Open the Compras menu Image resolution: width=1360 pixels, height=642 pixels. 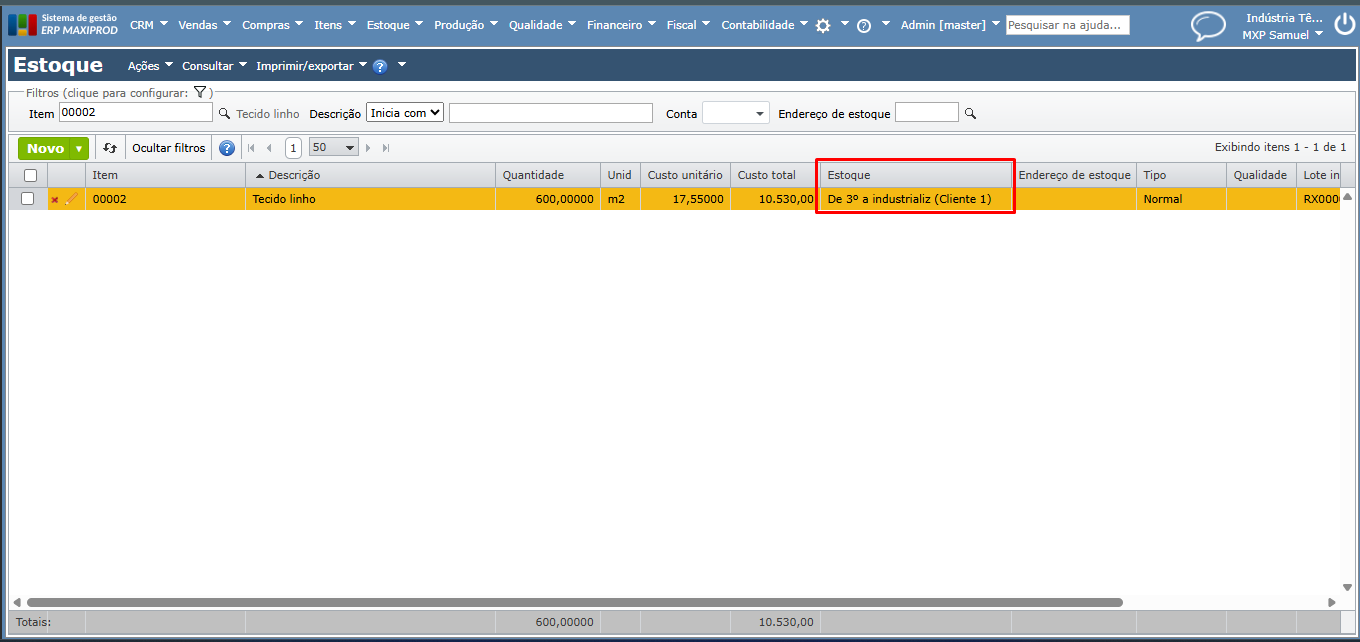(x=271, y=25)
